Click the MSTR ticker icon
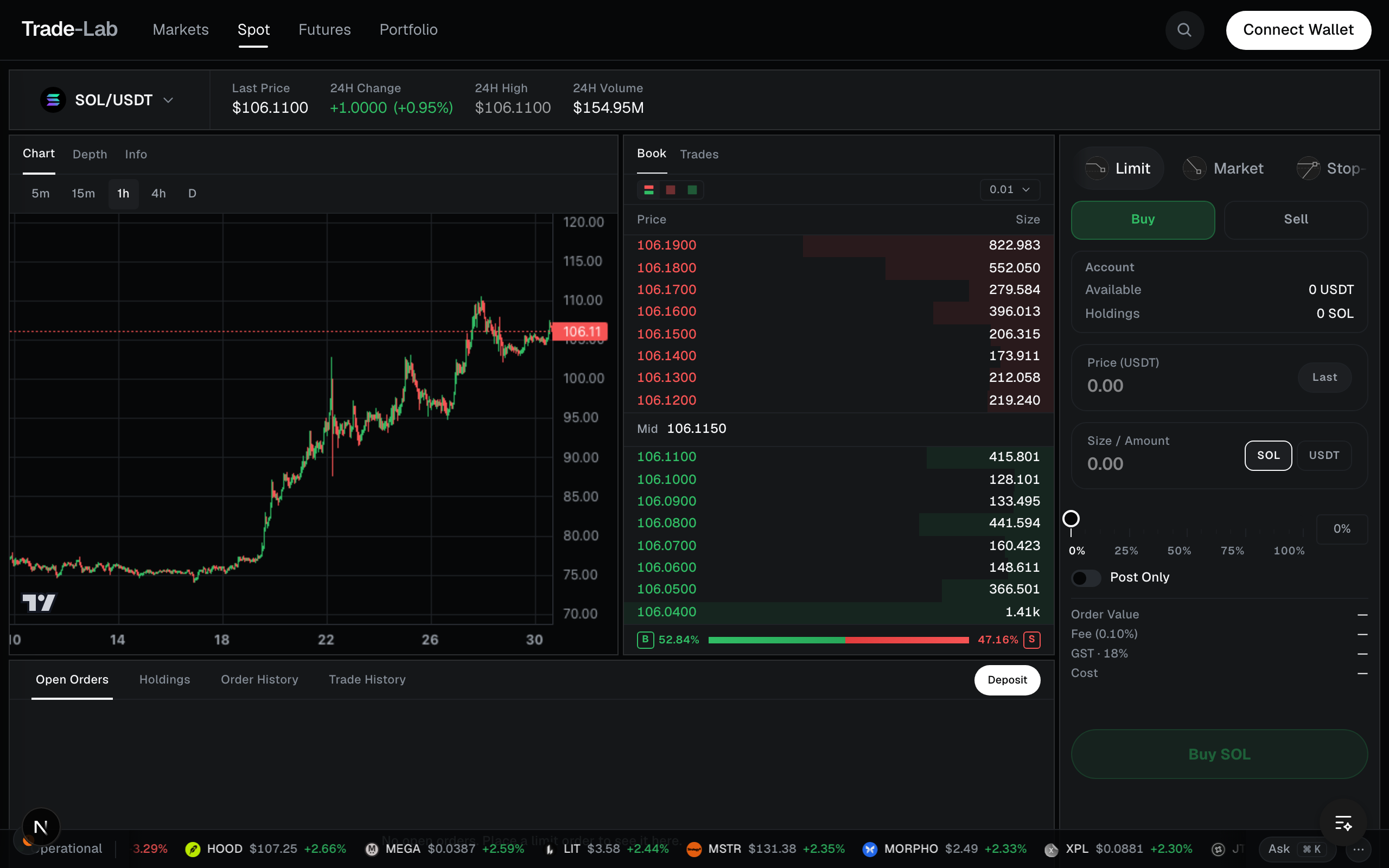 (694, 849)
